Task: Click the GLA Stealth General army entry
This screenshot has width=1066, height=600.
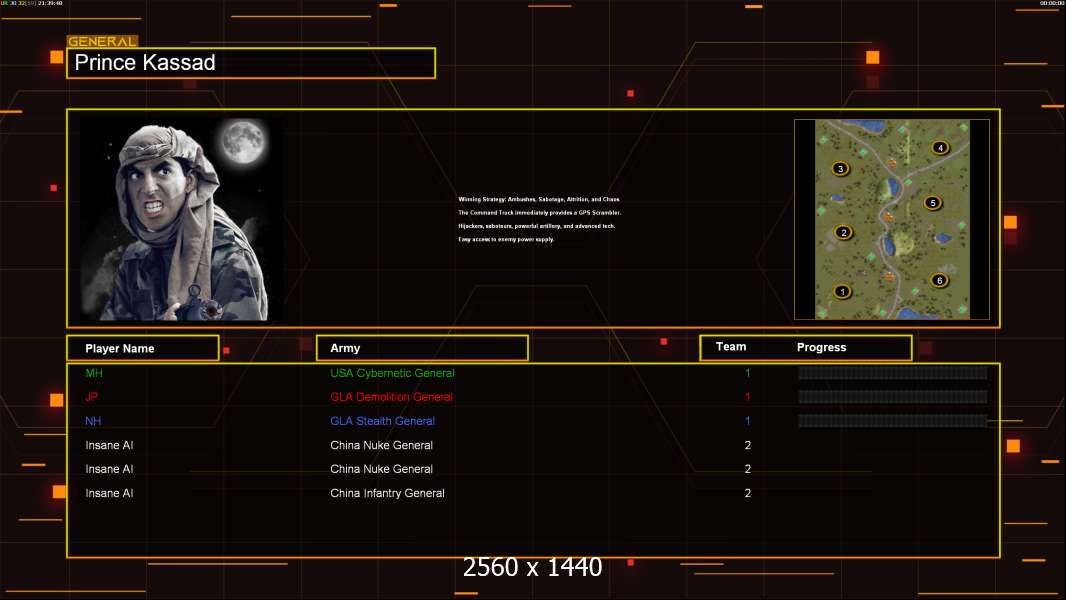Action: [x=382, y=421]
